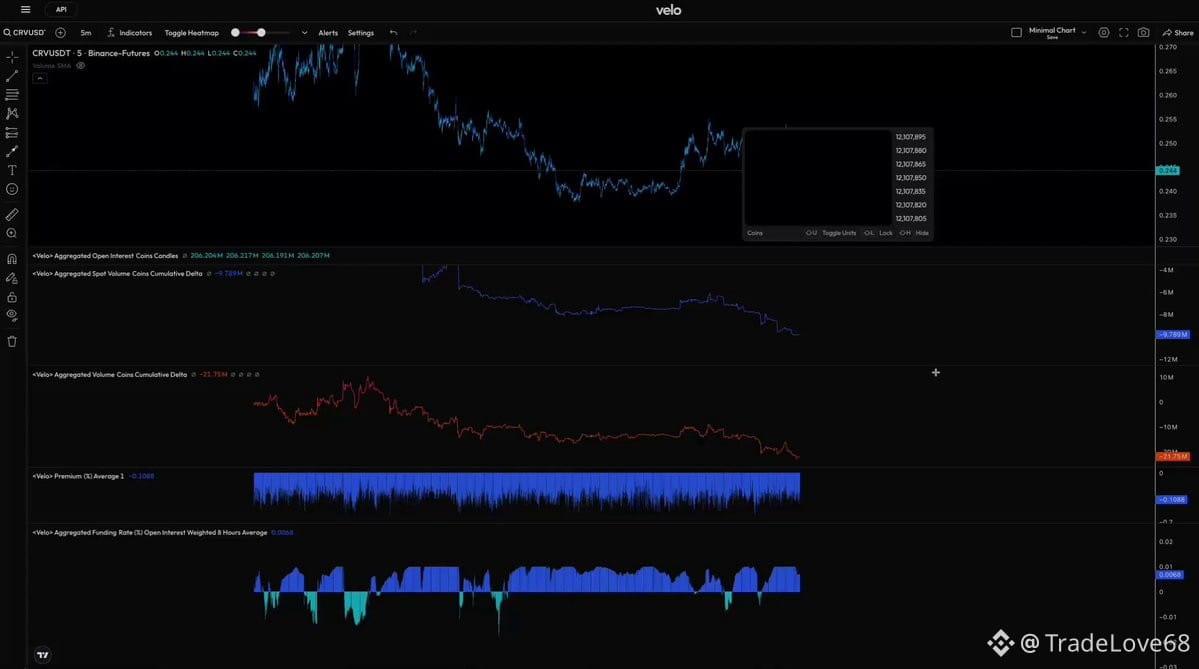Select the Aggregated Volume Coins Cumulative Delta legend
The height and width of the screenshot is (669, 1199).
(x=110, y=375)
